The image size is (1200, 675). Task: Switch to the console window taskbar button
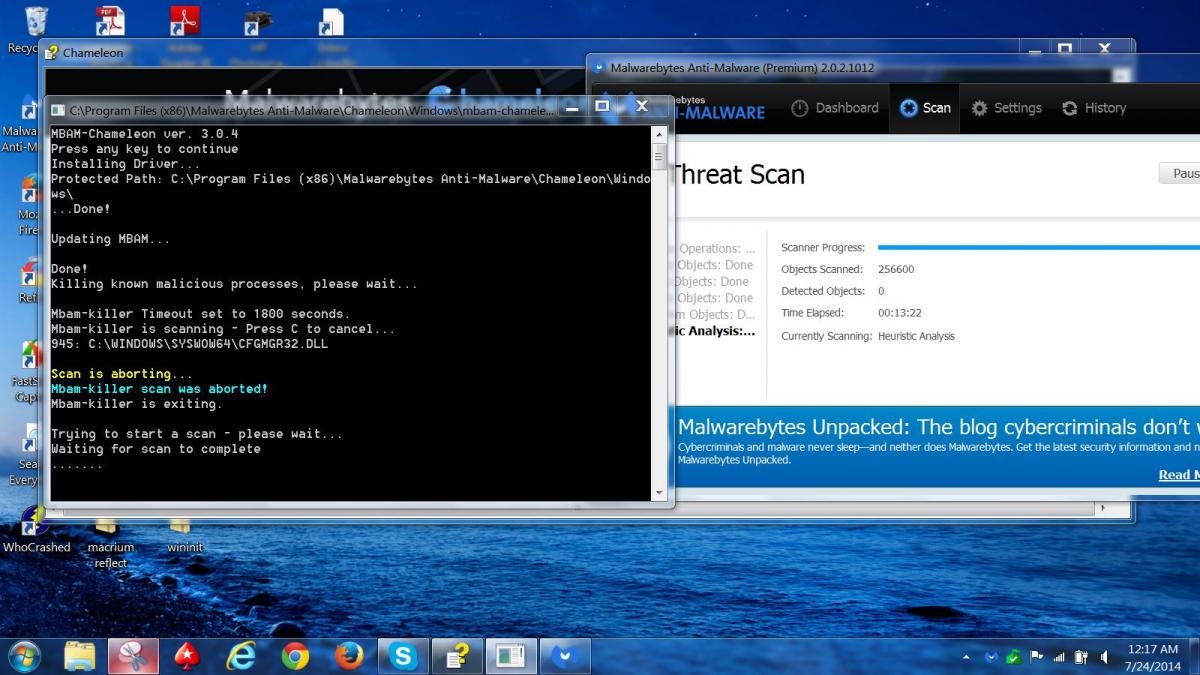pos(511,656)
